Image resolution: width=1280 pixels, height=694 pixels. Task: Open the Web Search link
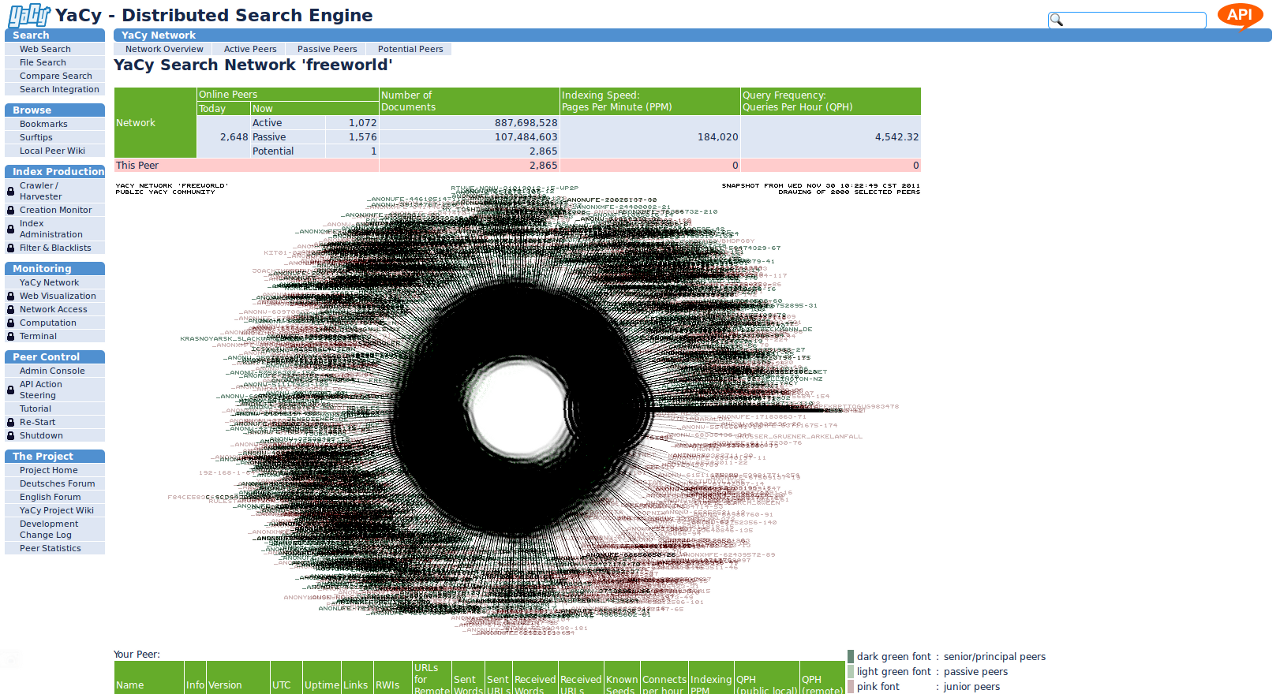point(45,49)
